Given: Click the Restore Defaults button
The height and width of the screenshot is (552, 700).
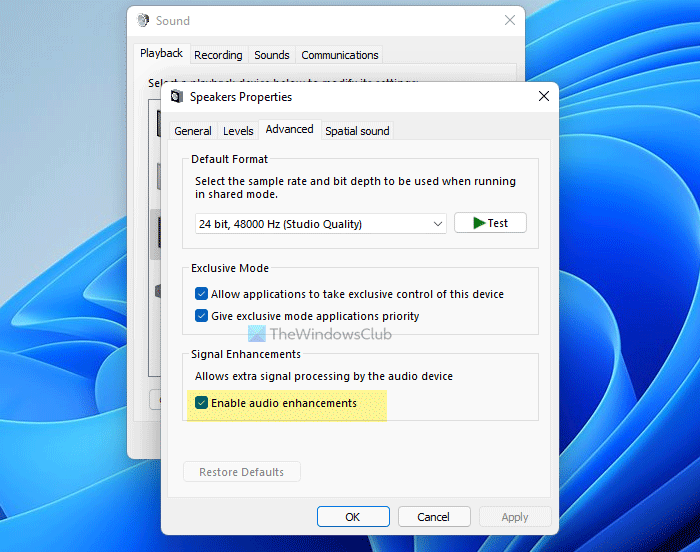Looking at the screenshot, I should [242, 472].
